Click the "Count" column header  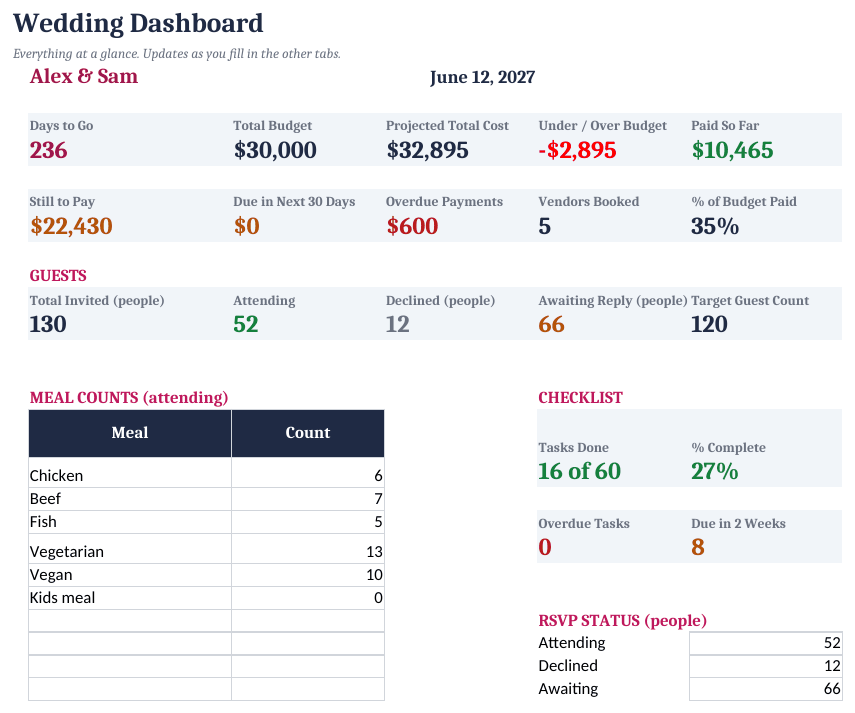308,433
